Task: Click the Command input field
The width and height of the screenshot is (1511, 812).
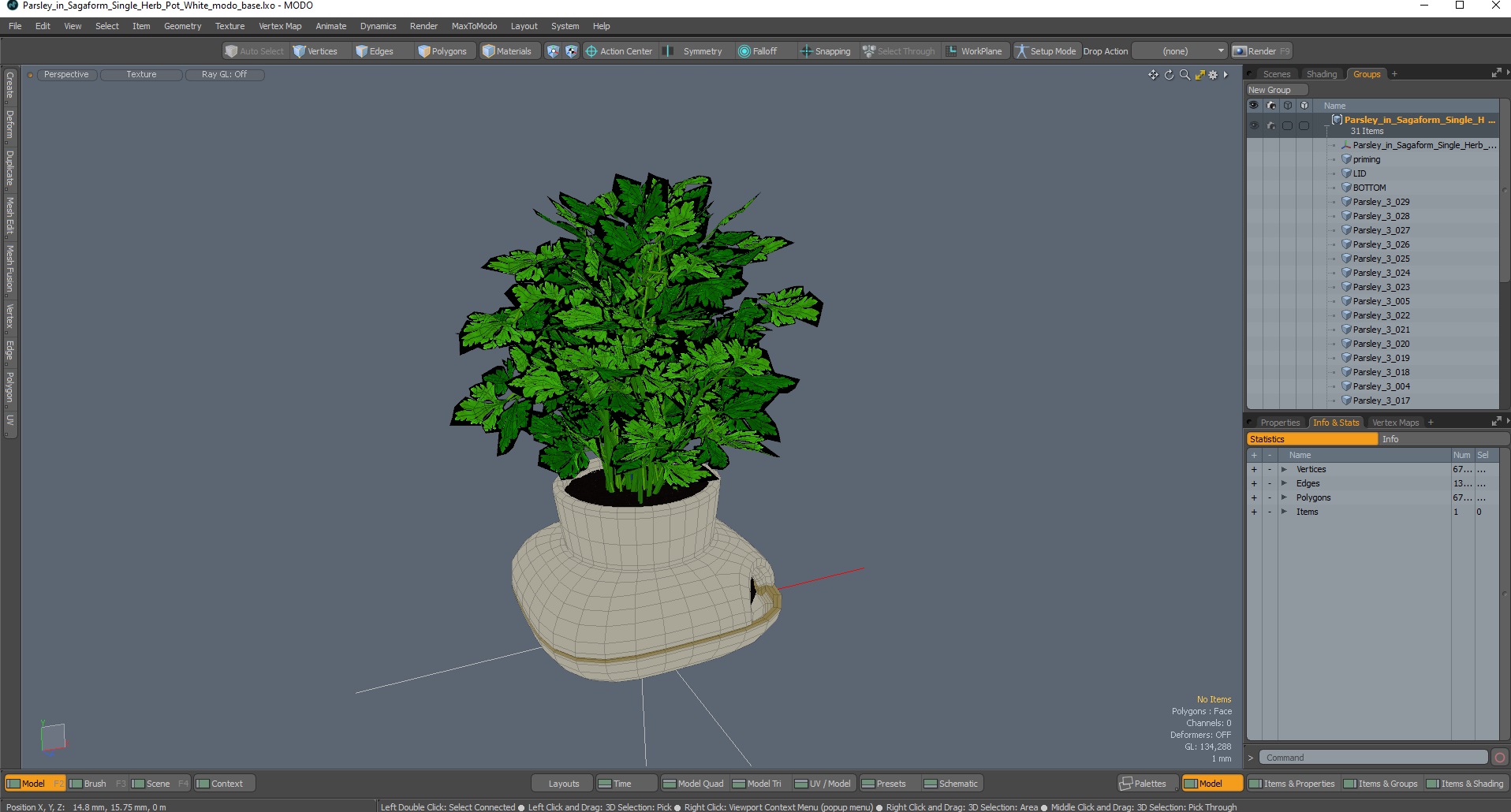Action: click(1373, 758)
